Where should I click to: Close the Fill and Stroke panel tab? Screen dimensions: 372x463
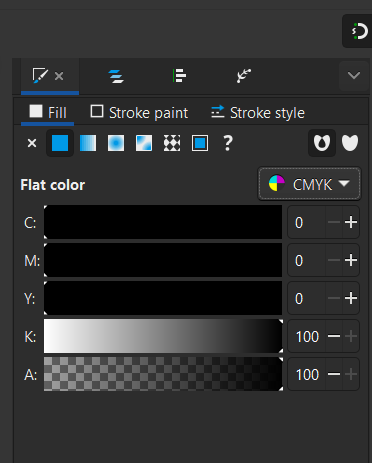59,76
